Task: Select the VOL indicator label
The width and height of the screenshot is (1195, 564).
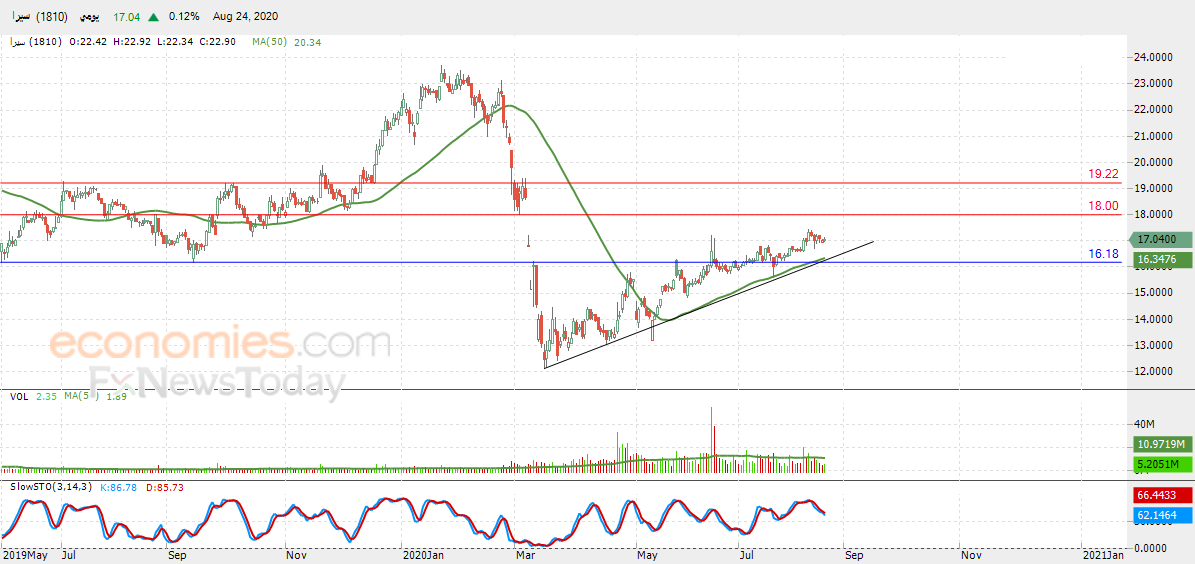Action: [20, 396]
